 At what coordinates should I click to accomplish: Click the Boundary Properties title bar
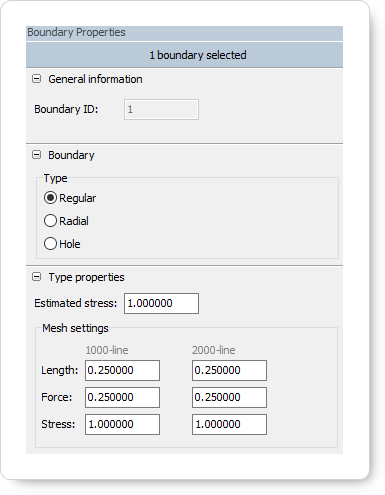coord(184,33)
